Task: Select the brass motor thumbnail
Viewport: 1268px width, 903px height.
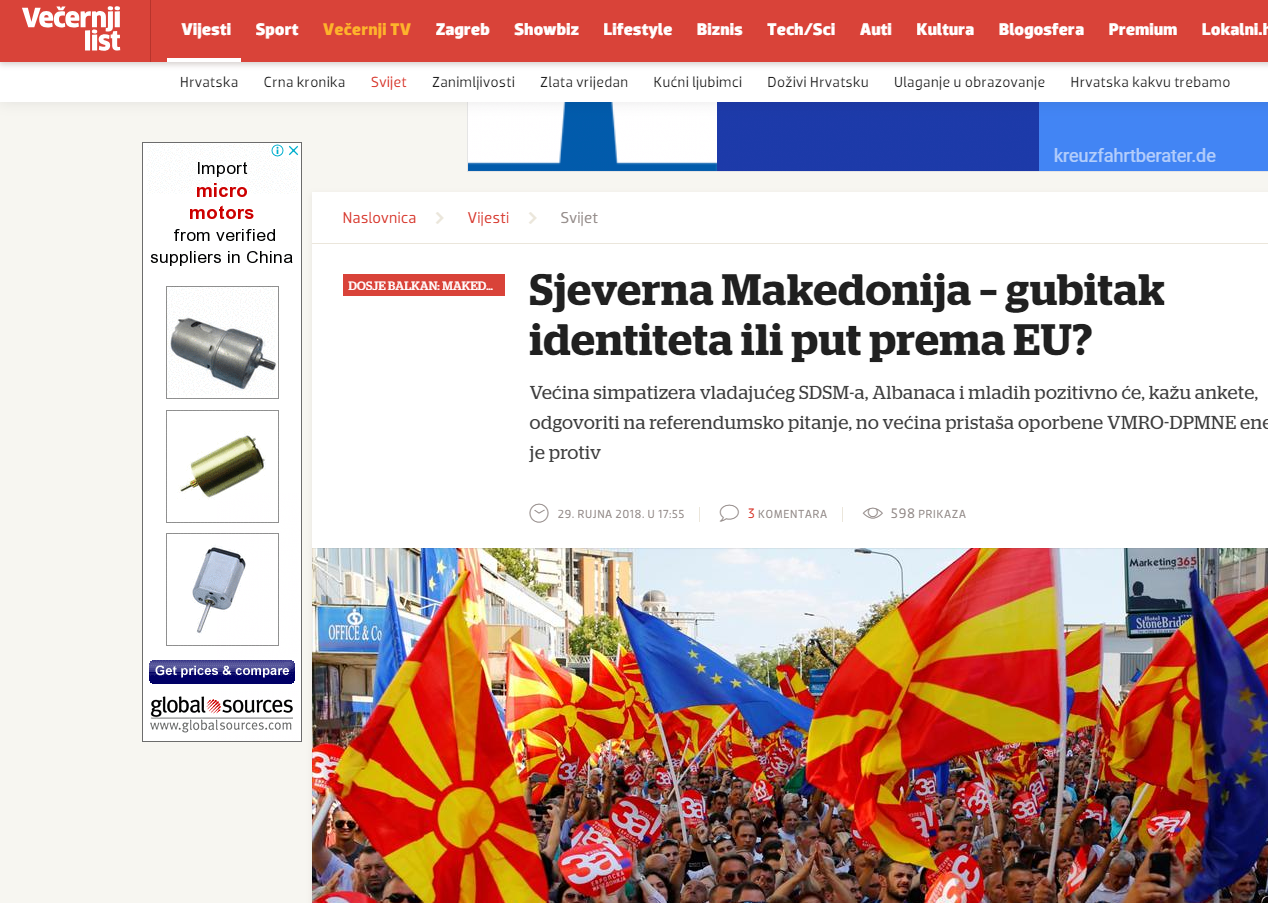Action: pyautogui.click(x=222, y=466)
